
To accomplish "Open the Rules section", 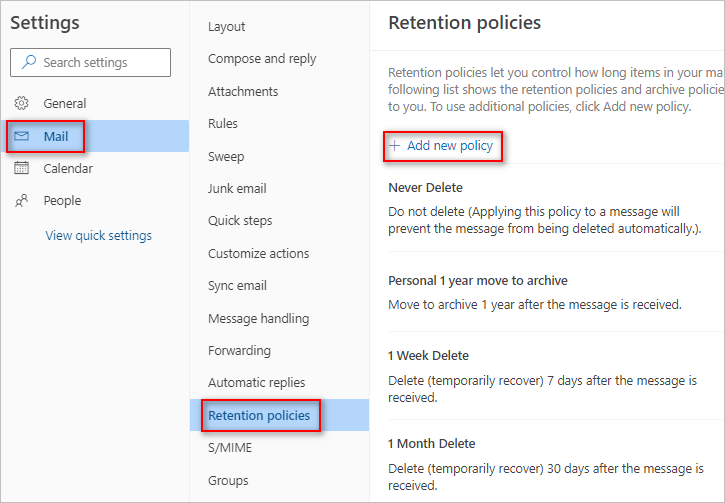I will [223, 123].
